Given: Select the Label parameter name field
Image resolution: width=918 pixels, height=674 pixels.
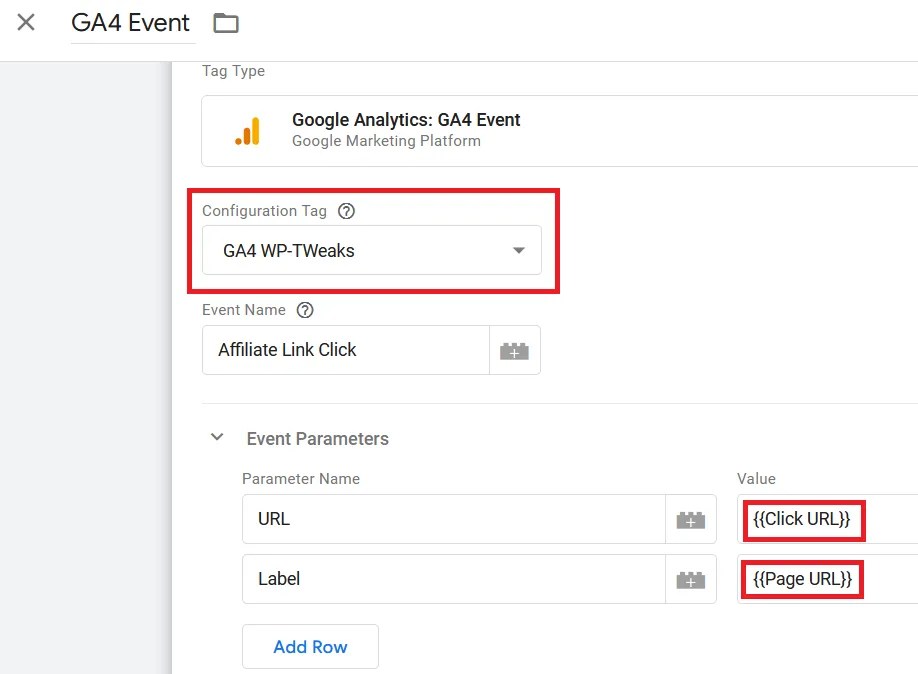Looking at the screenshot, I should click(x=440, y=579).
